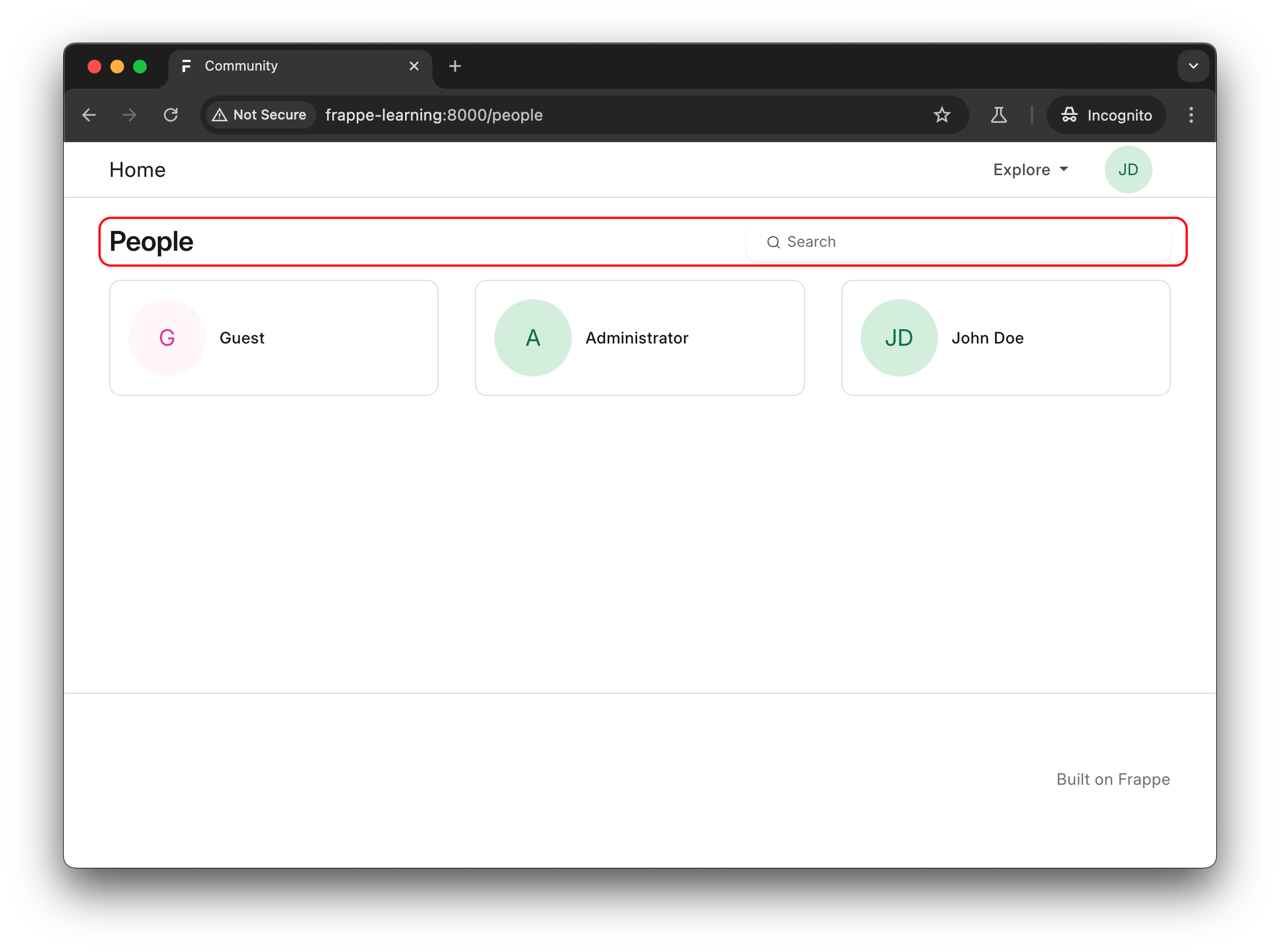
Task: Open the Chrome Labs flask icon
Action: coord(999,115)
